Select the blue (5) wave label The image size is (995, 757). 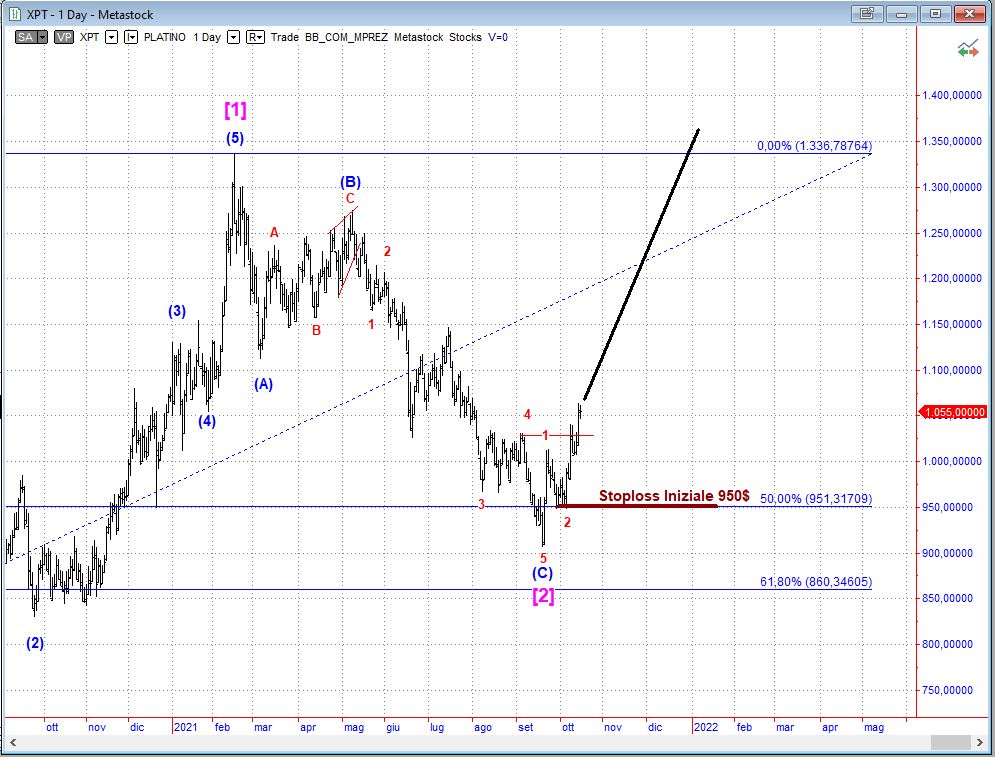coord(235,138)
